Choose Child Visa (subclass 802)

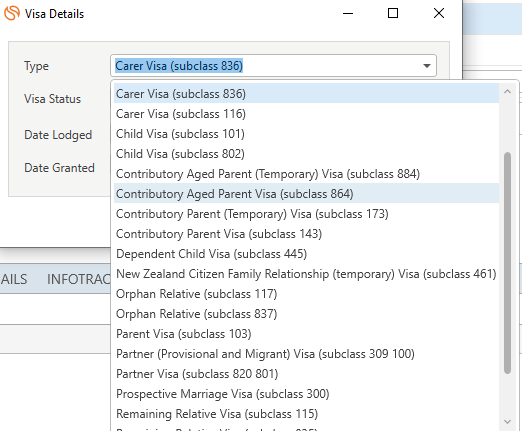[x=306, y=154]
